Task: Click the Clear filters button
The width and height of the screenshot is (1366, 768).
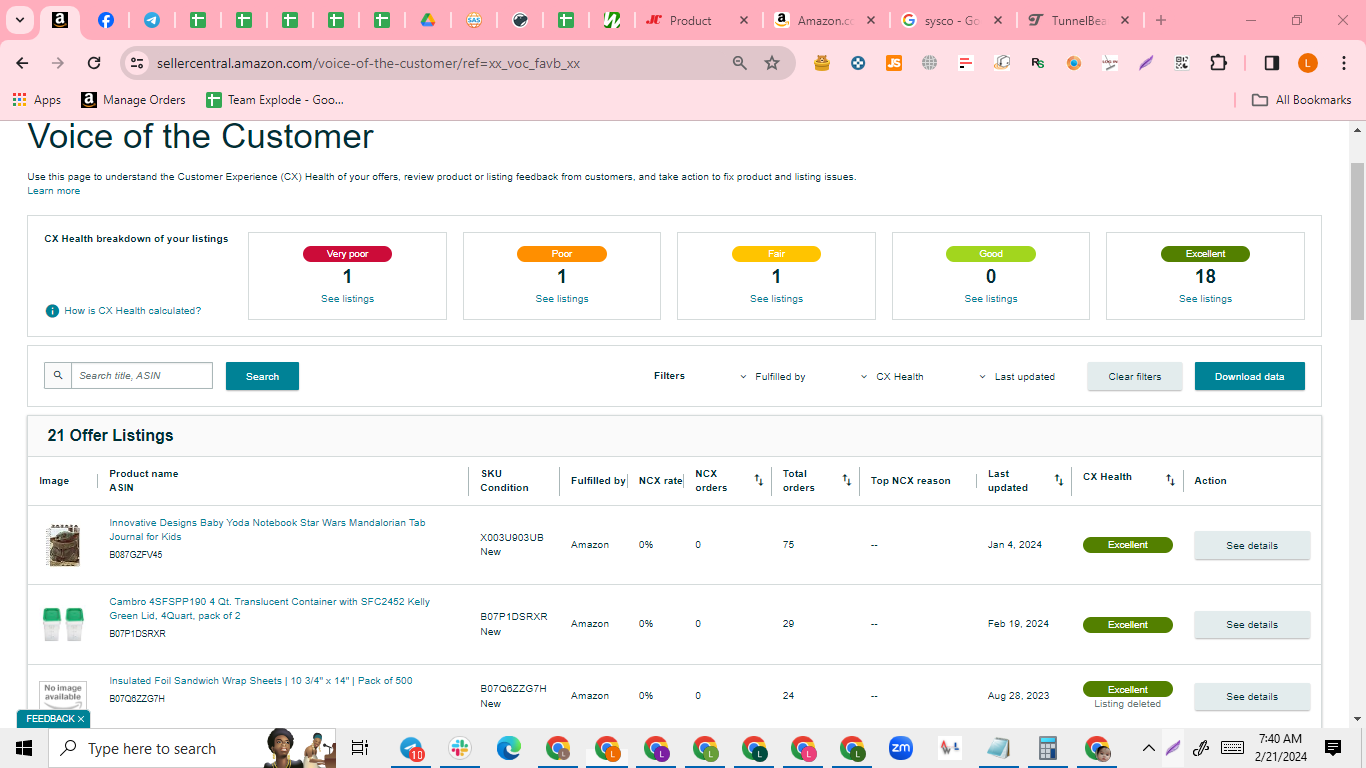Action: point(1135,376)
